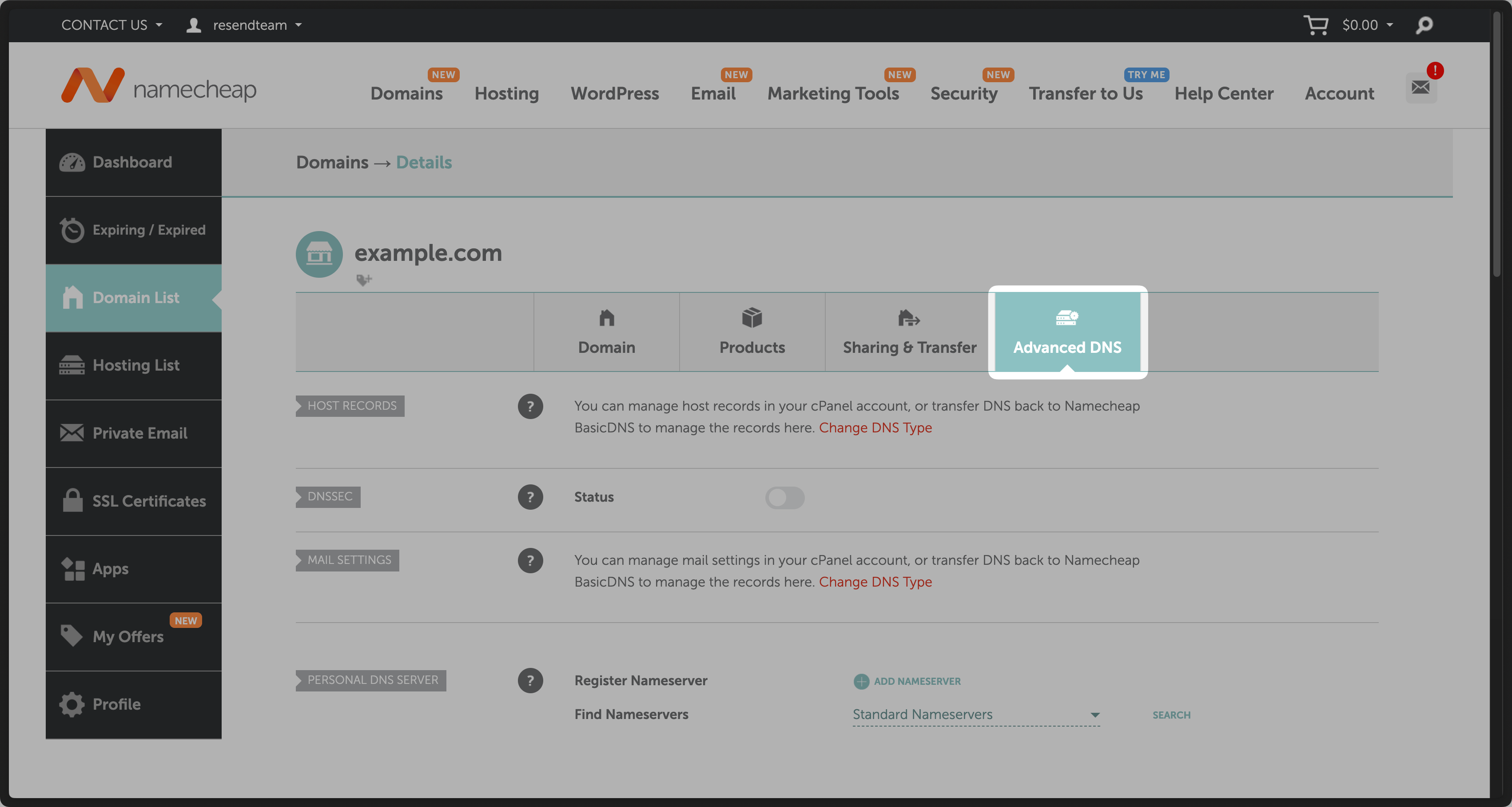Screen dimensions: 1512x807
Task: Open My Offers in the sidebar
Action: (x=134, y=637)
